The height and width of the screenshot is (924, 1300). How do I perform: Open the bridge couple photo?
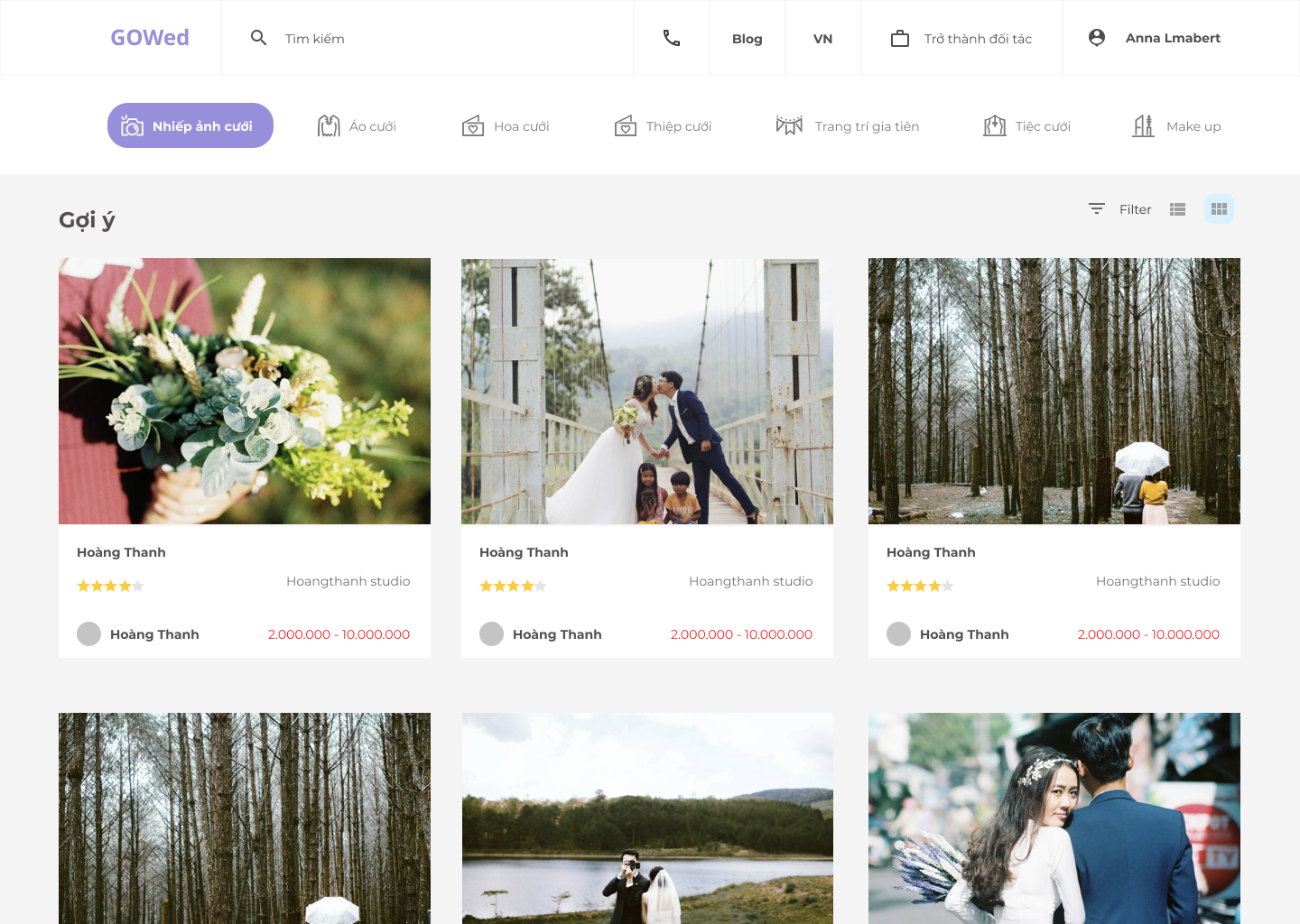click(647, 391)
